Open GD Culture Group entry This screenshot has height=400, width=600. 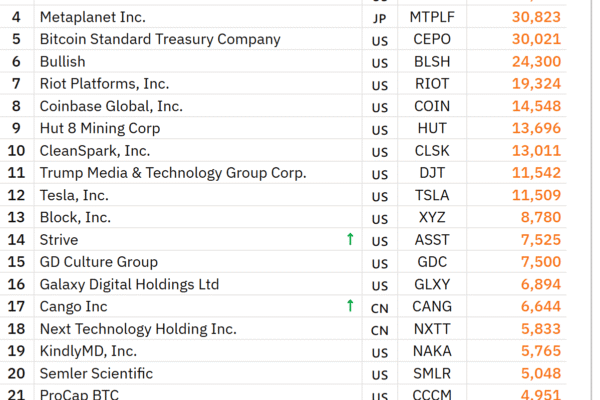click(x=98, y=262)
